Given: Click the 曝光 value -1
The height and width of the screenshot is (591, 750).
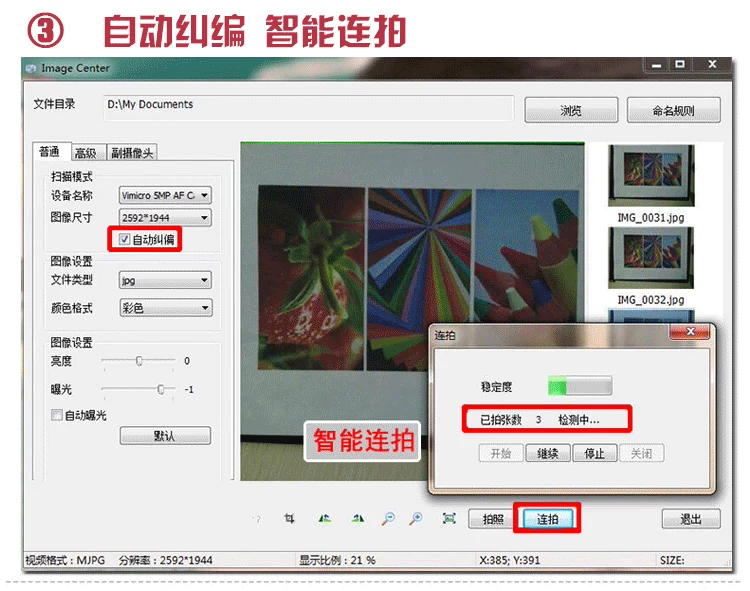Looking at the screenshot, I should 189,389.
